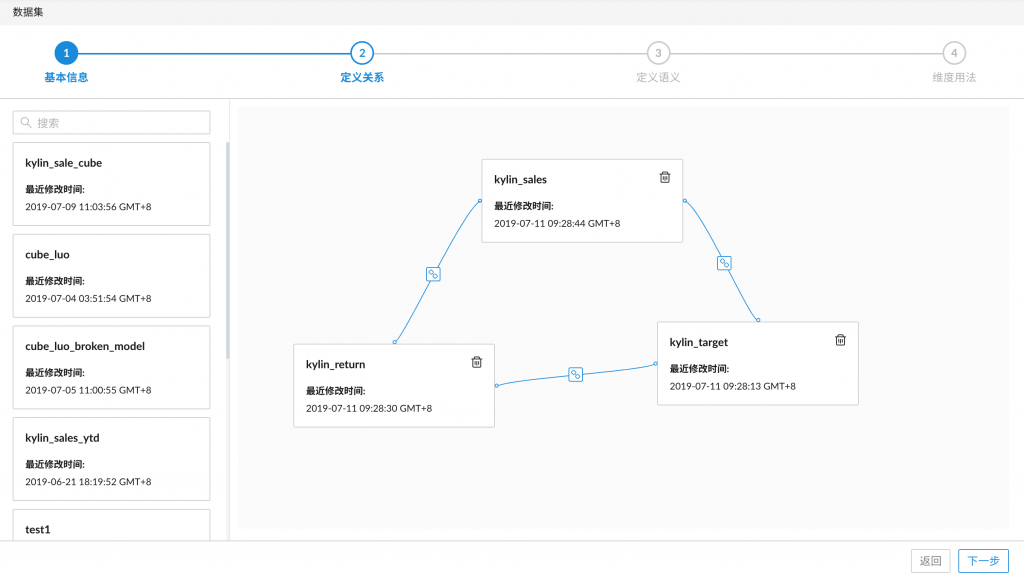Delete the kylin_return node with trash icon
Viewport: 1024px width, 580px height.
coord(477,362)
